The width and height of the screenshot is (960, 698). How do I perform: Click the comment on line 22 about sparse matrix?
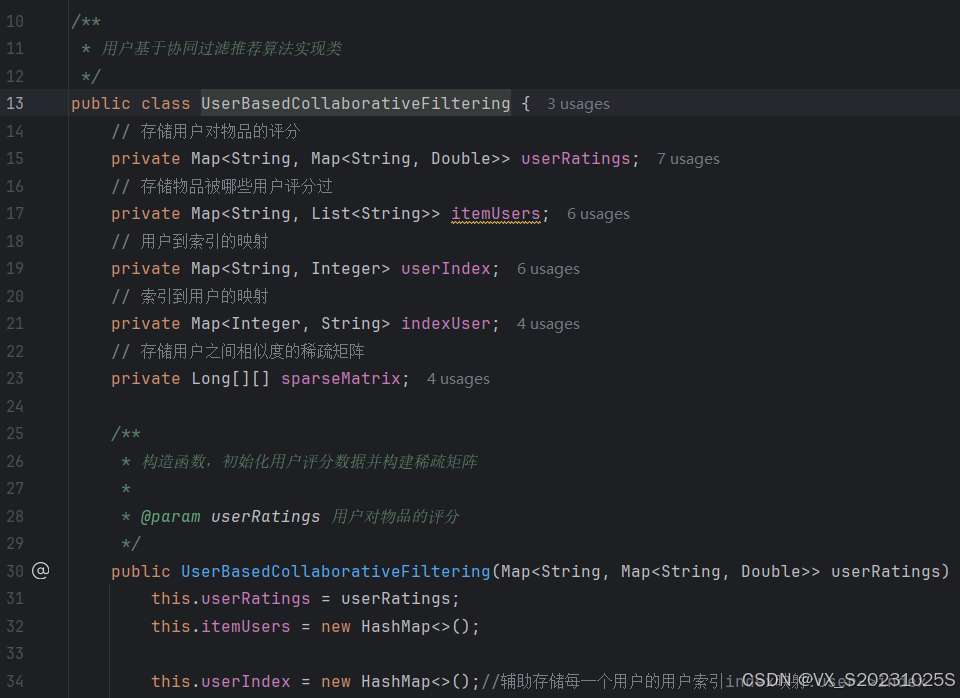[238, 351]
